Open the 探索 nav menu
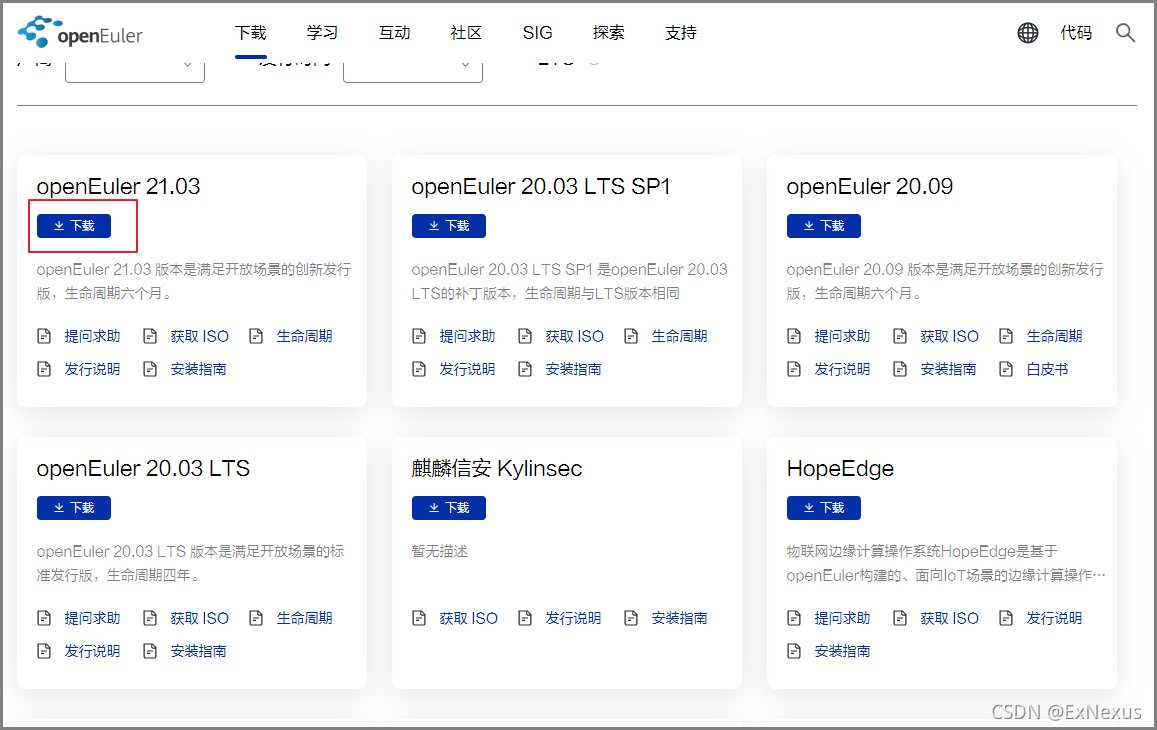 coord(609,32)
